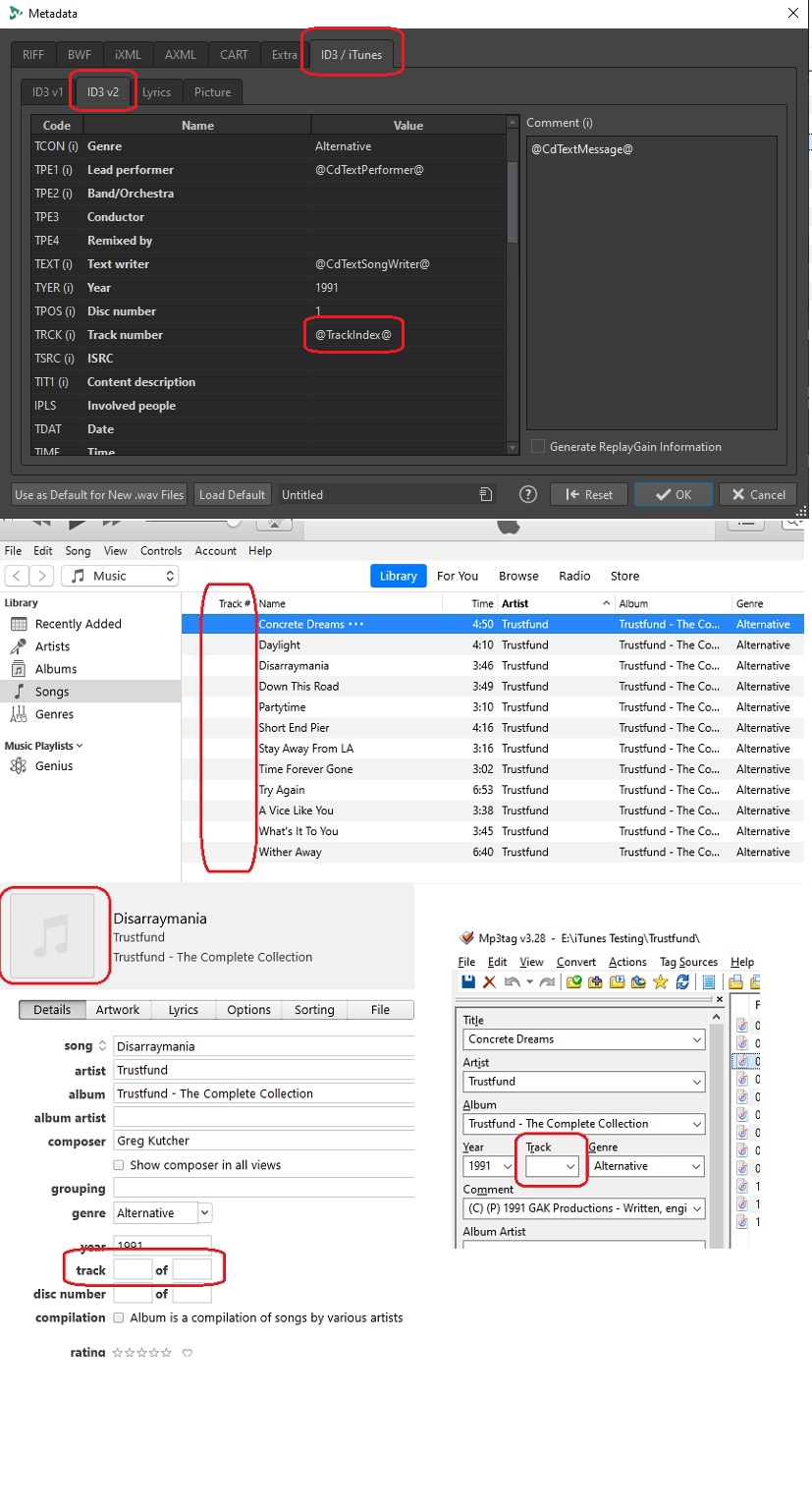
Task: Click Mp3tag add directory folder plus icon
Action: click(x=596, y=981)
